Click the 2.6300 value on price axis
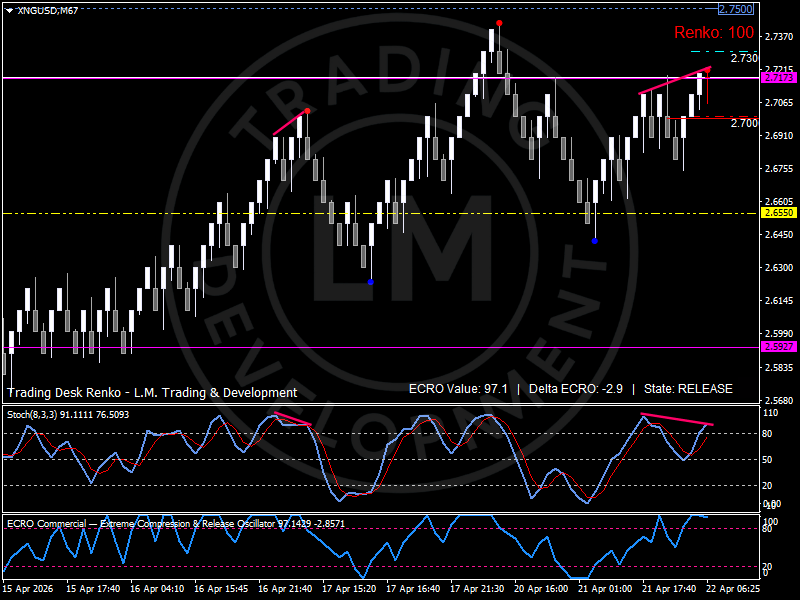This screenshot has width=800, height=600. tap(779, 267)
